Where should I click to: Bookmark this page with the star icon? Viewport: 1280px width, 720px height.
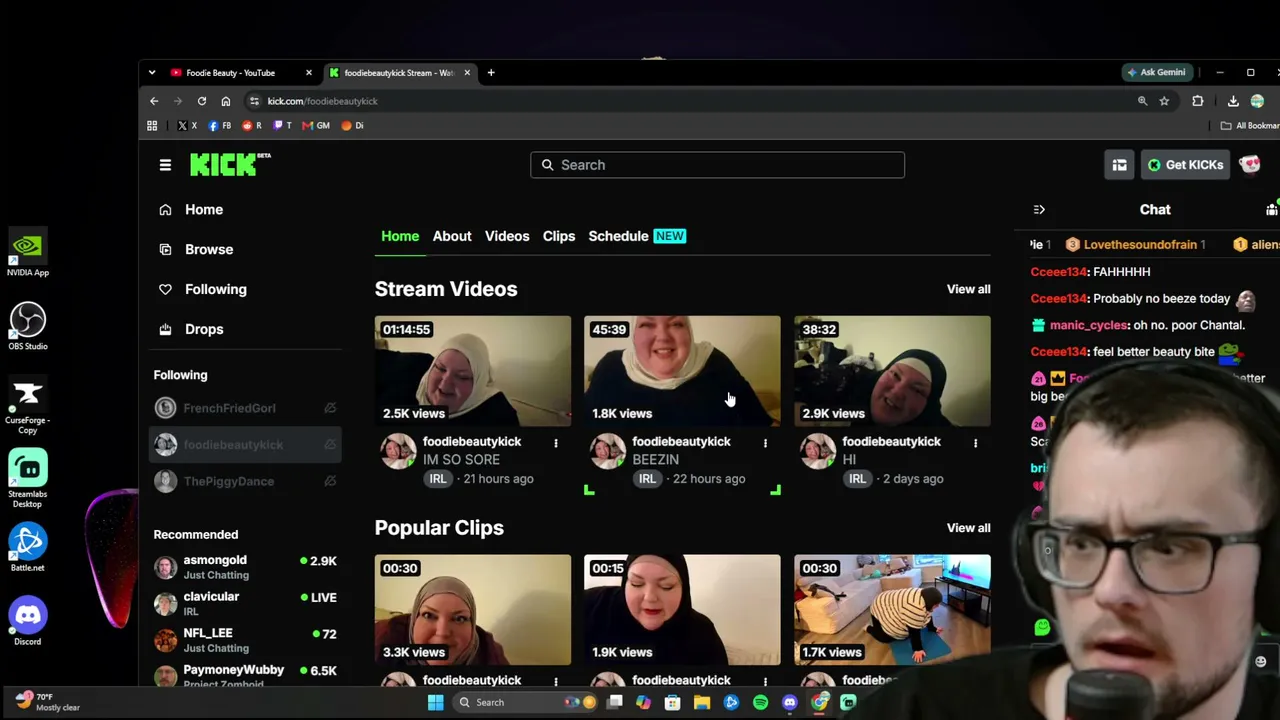coord(1164,101)
